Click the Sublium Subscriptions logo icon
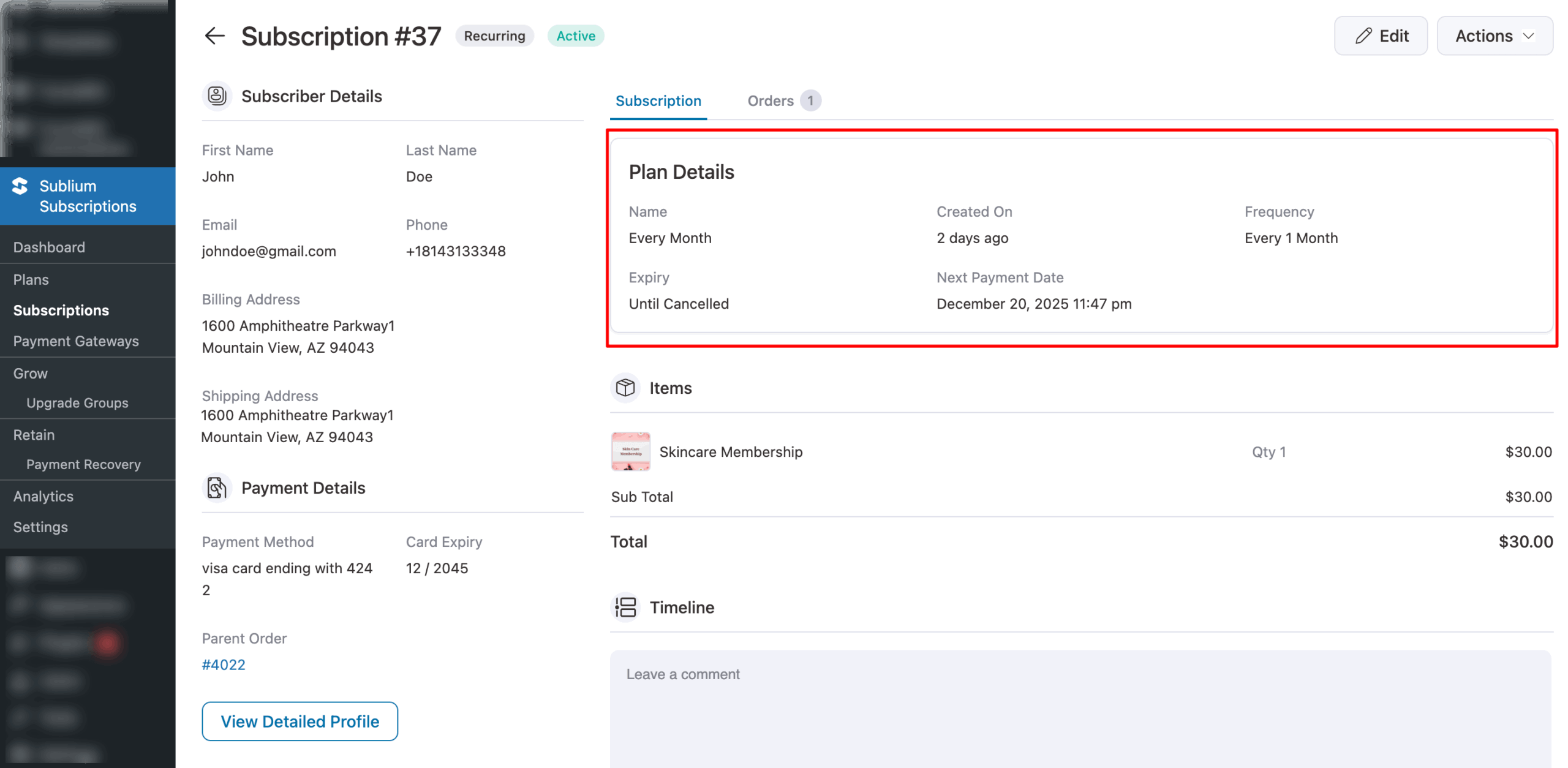The image size is (1568, 768). 20,186
